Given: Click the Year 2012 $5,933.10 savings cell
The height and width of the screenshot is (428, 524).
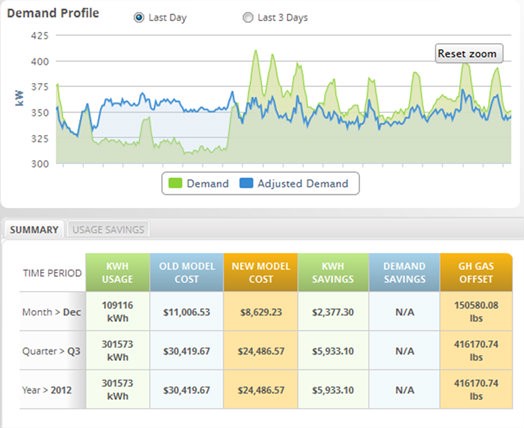Looking at the screenshot, I should [x=333, y=389].
